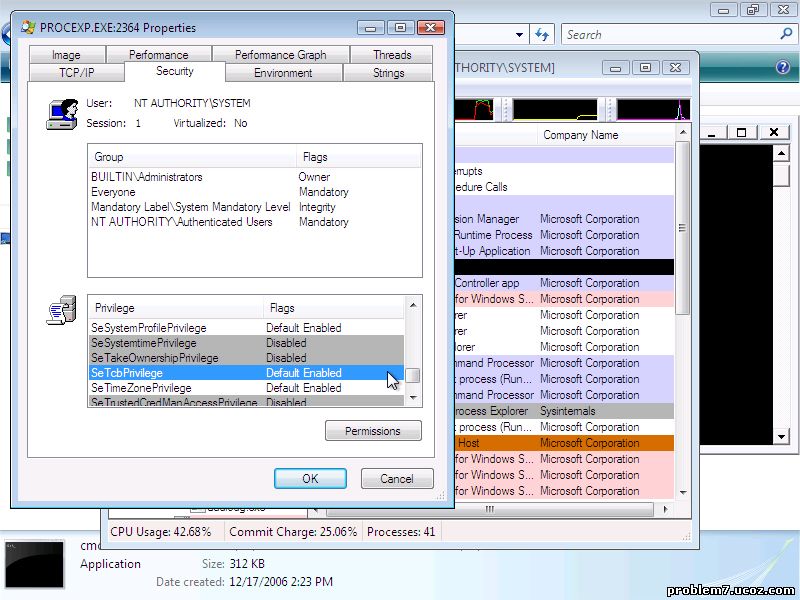The width and height of the screenshot is (800, 600).
Task: Click the Cancel button
Action: [x=396, y=479]
